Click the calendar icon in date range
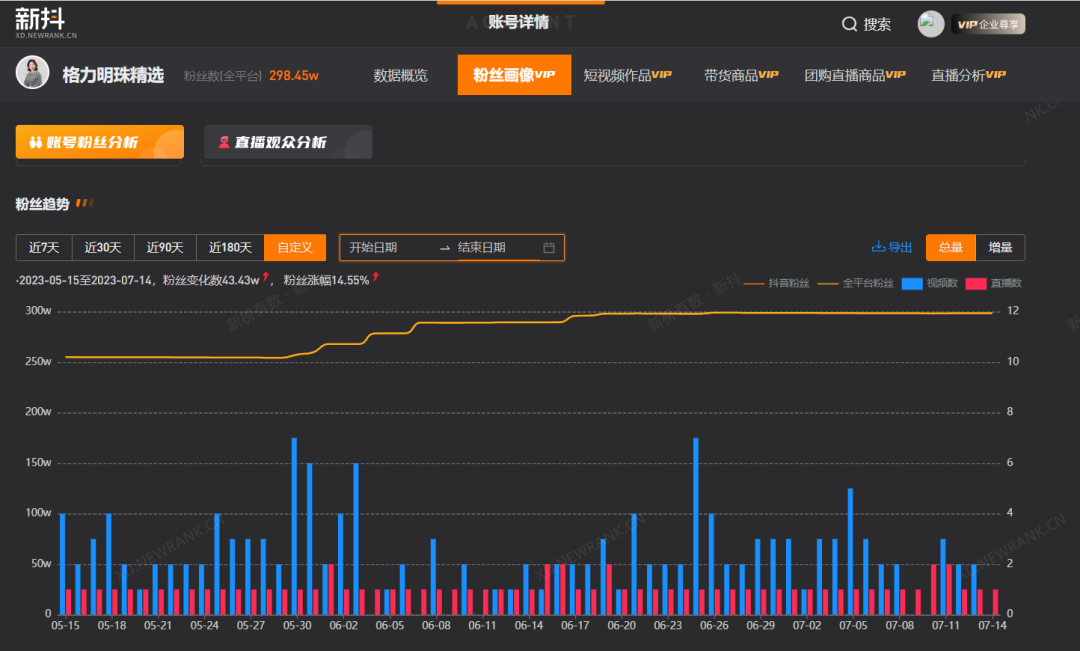The height and width of the screenshot is (651, 1080). click(549, 248)
